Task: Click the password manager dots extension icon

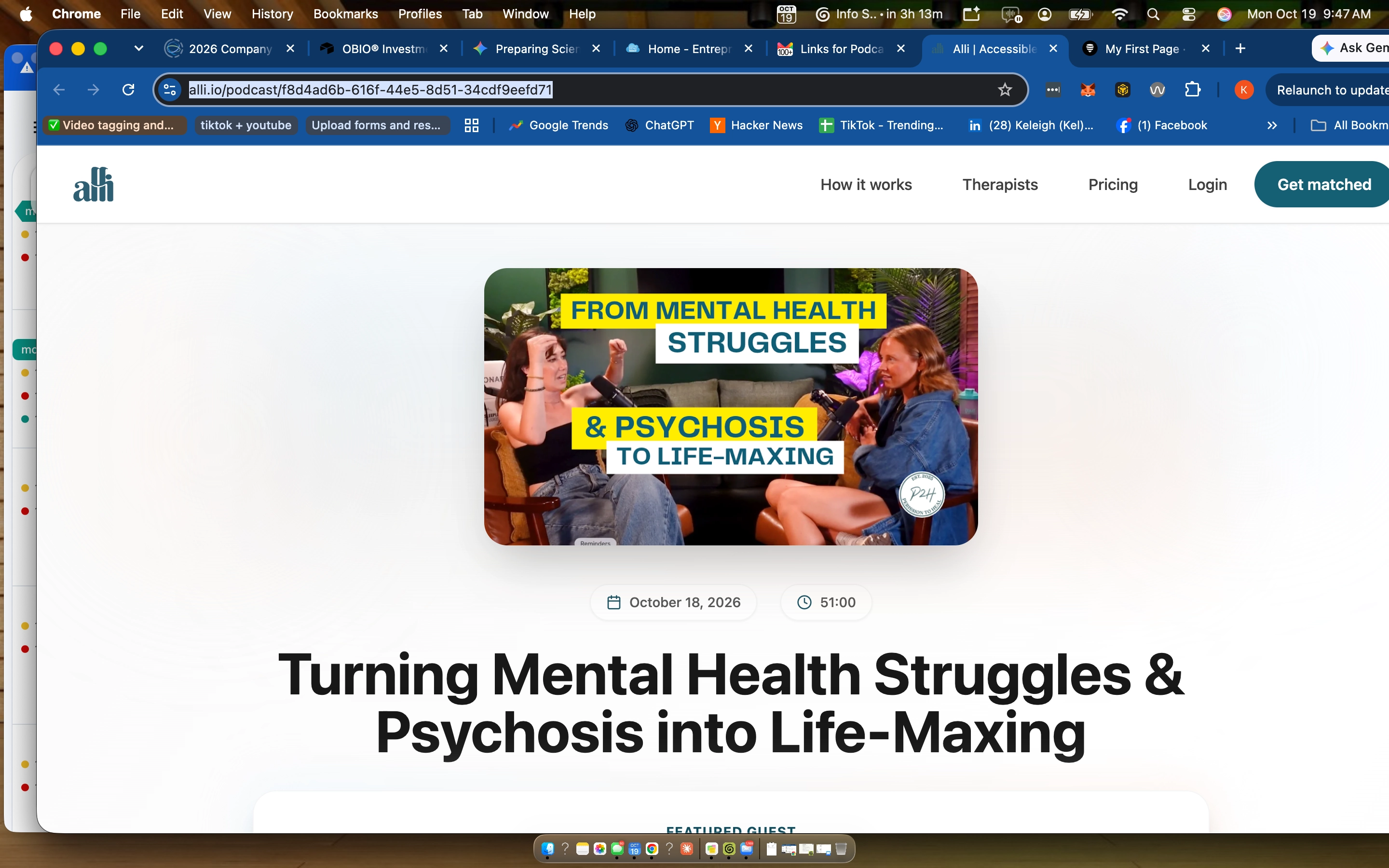Action: [1053, 90]
